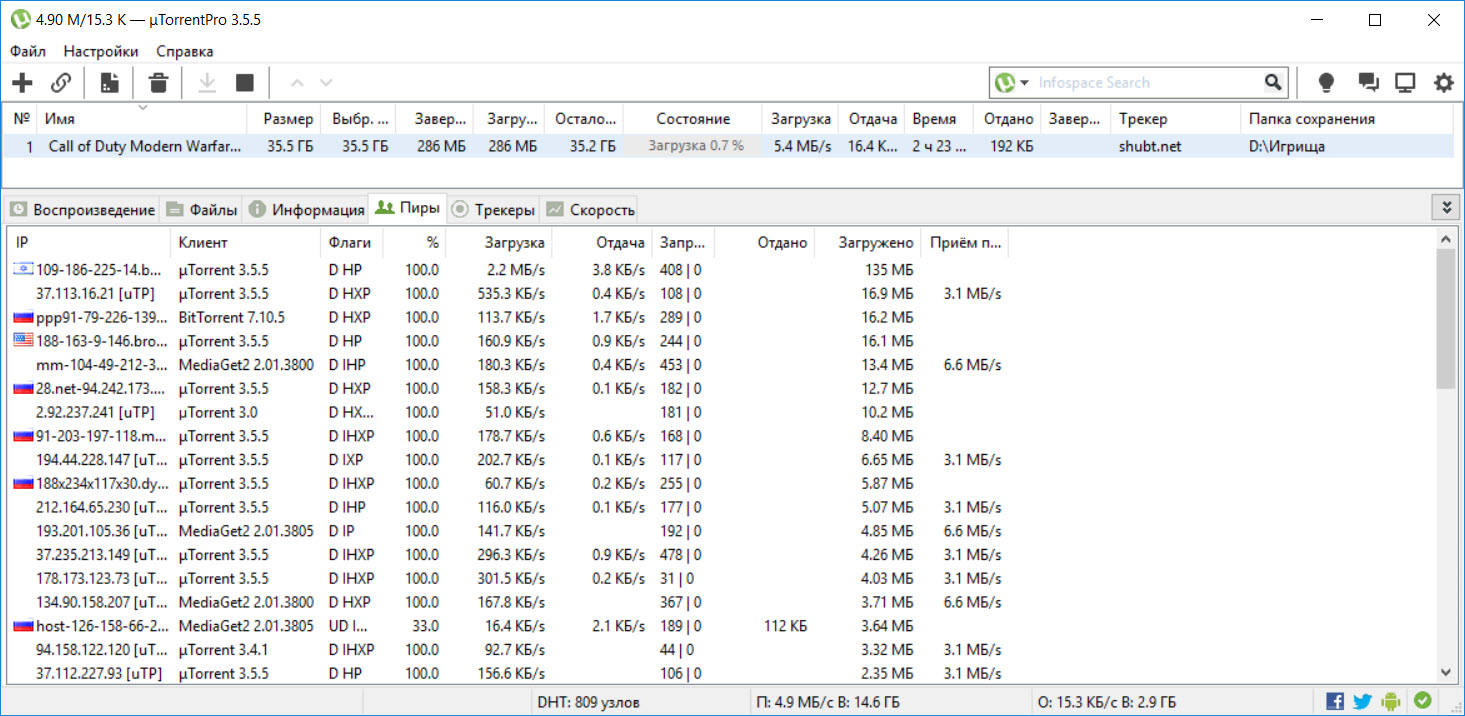This screenshot has width=1465, height=716.
Task: Open the Настройки menu
Action: (x=101, y=51)
